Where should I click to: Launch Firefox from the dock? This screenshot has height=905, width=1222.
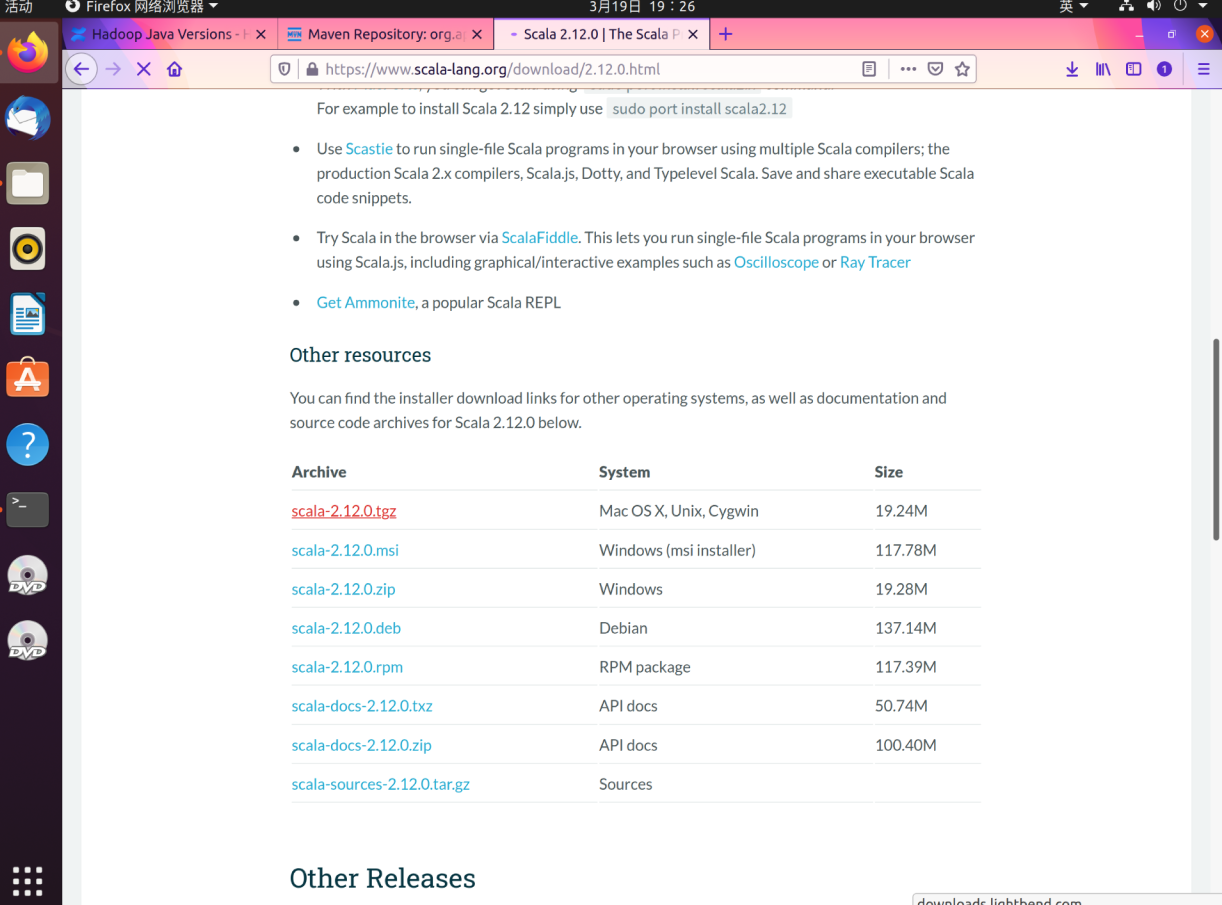coord(28,52)
